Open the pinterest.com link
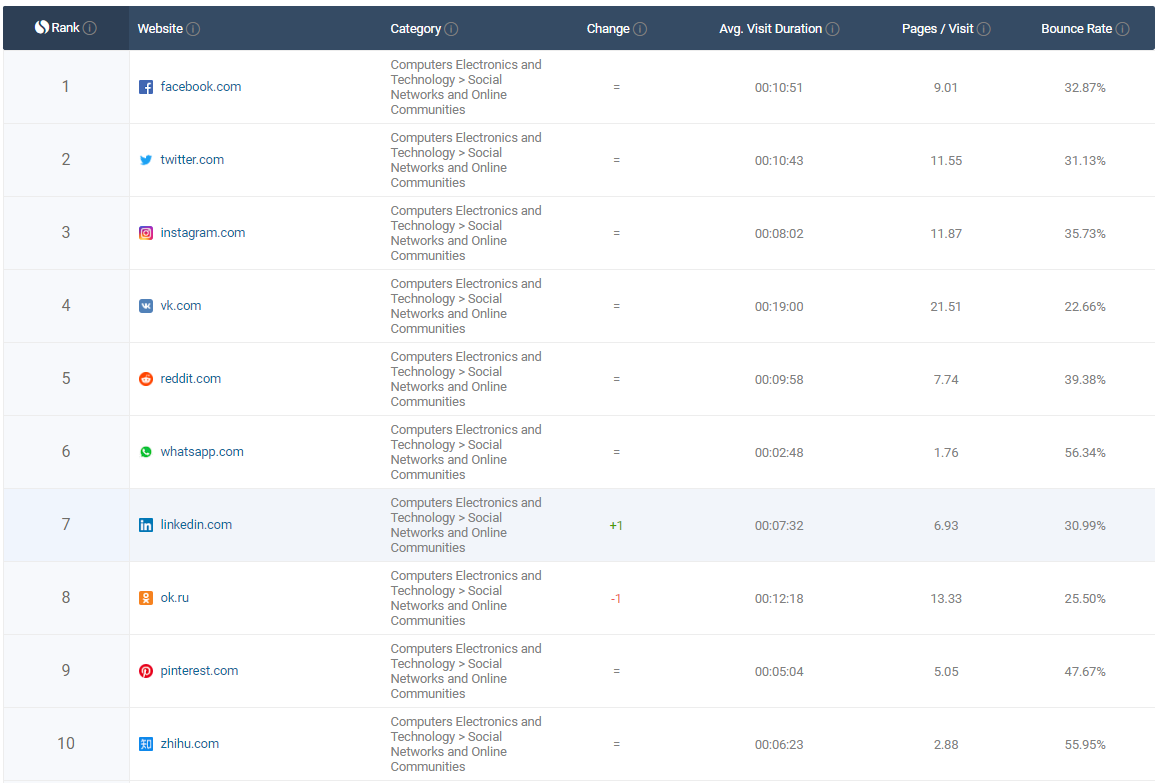This screenshot has width=1169, height=783. 199,671
